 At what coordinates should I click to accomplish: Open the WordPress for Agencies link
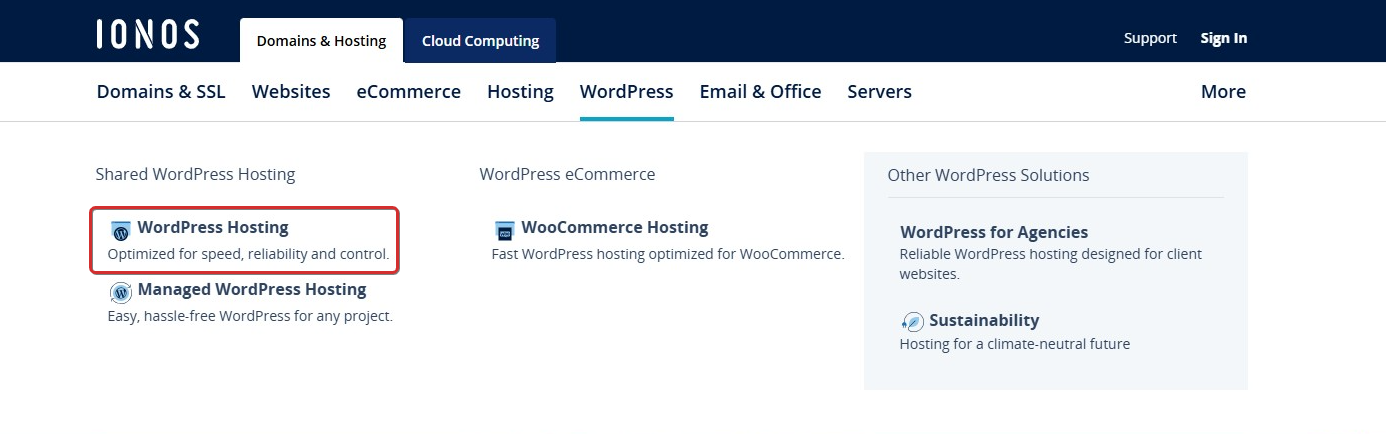pyautogui.click(x=994, y=232)
